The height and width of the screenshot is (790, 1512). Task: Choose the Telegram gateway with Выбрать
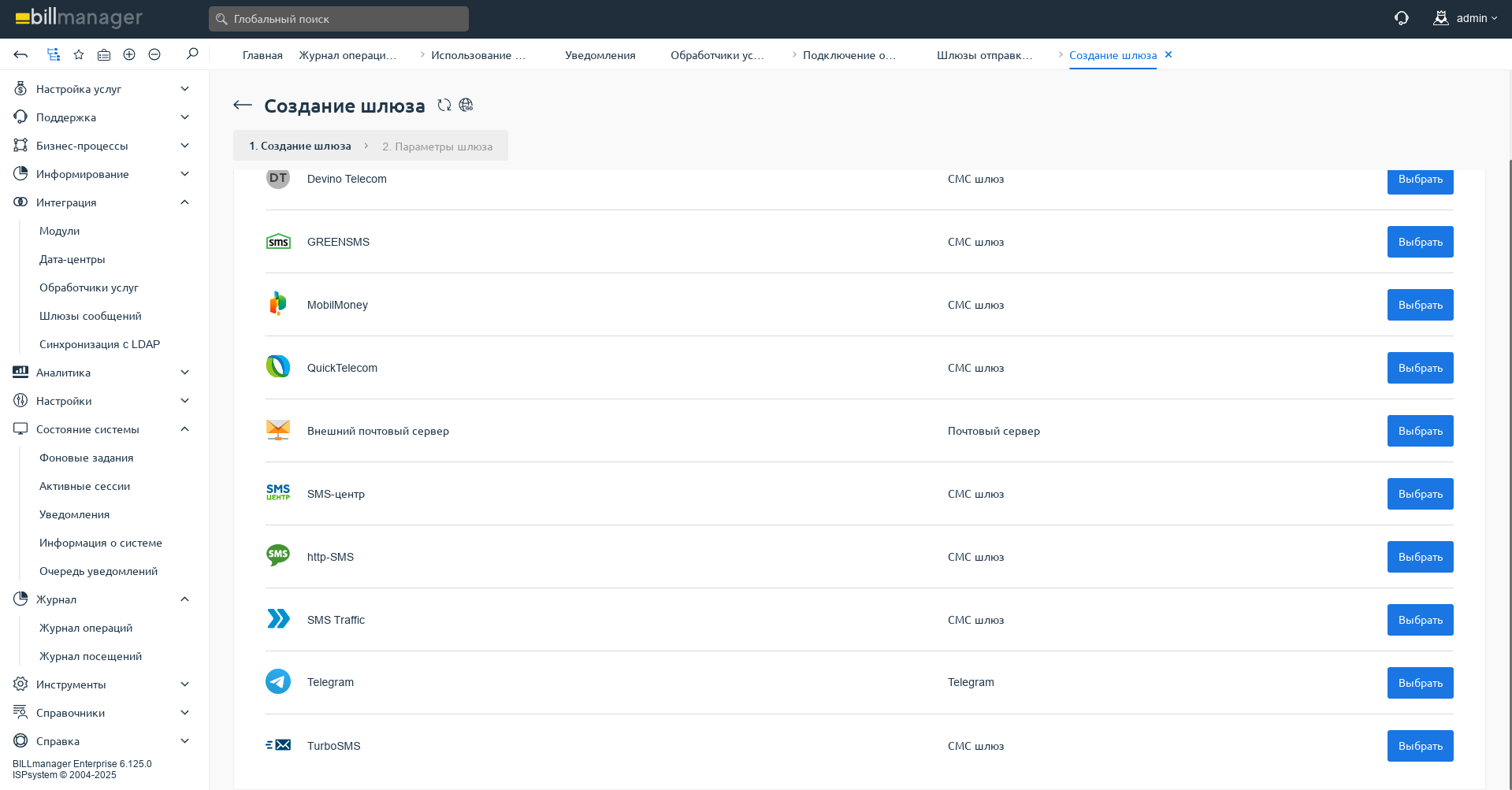point(1420,683)
